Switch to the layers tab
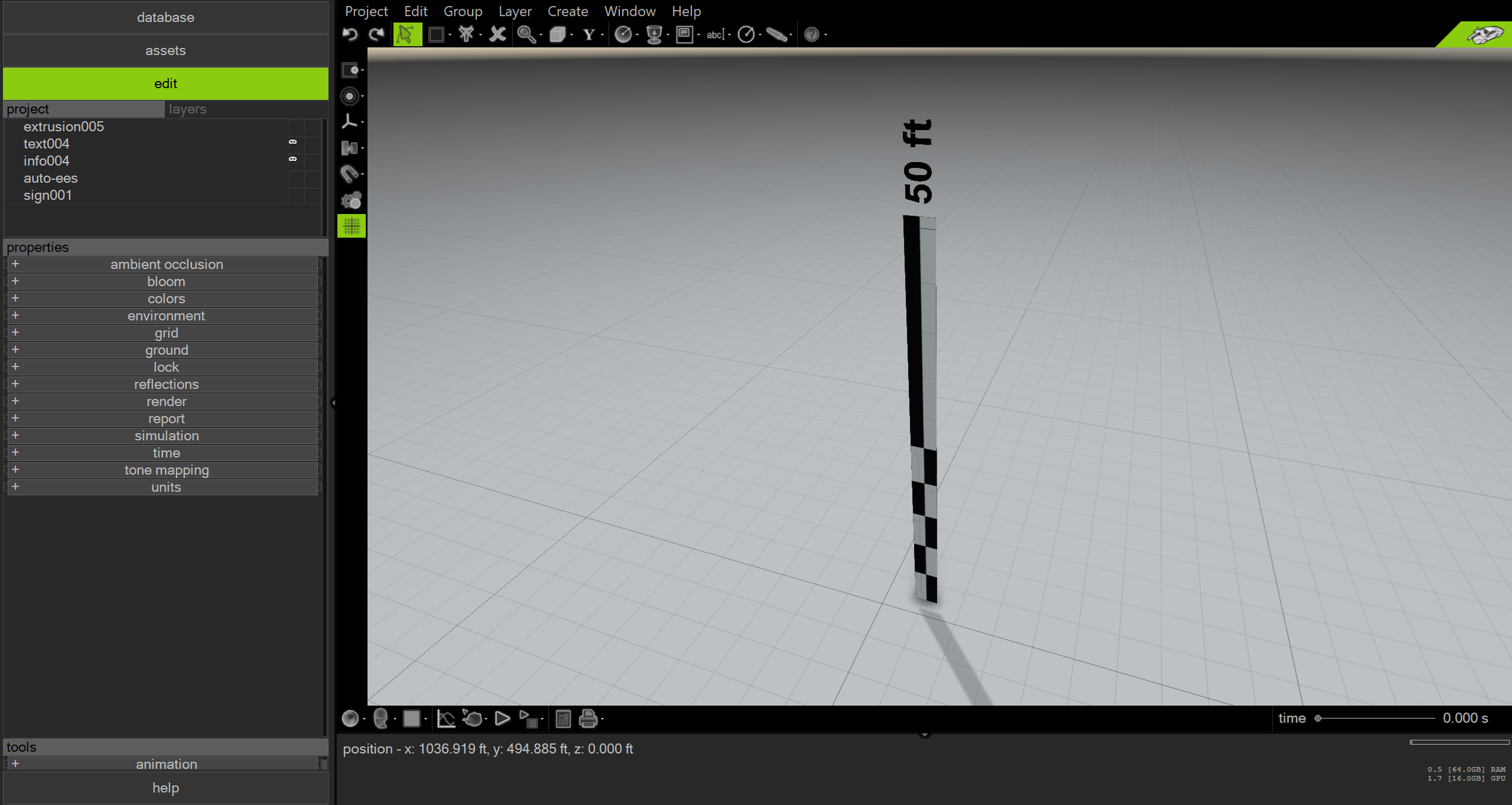This screenshot has width=1512, height=805. tap(187, 109)
